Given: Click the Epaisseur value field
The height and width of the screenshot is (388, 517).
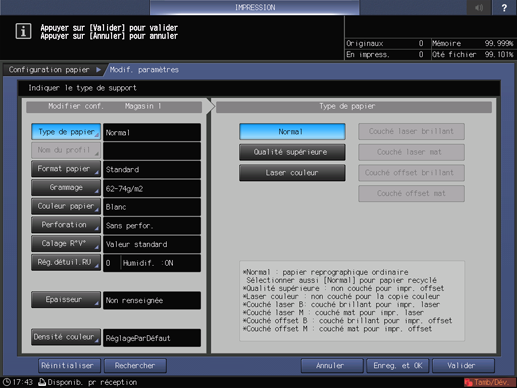Looking at the screenshot, I should coord(152,300).
